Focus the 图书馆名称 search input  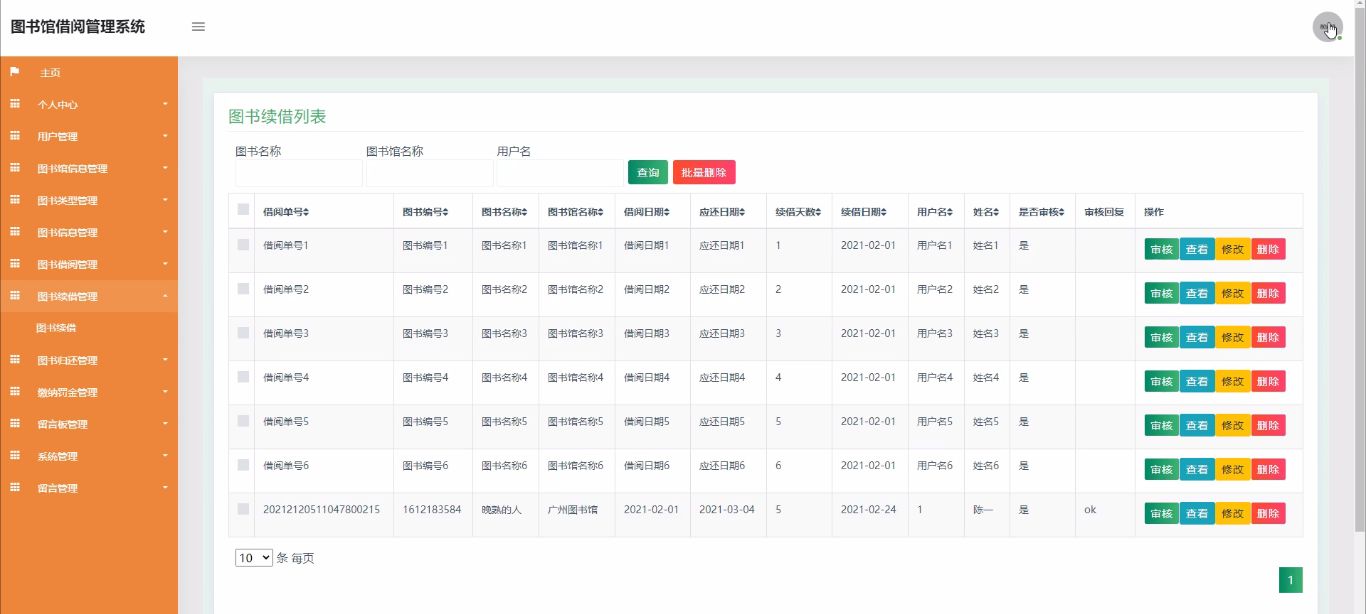(x=430, y=173)
